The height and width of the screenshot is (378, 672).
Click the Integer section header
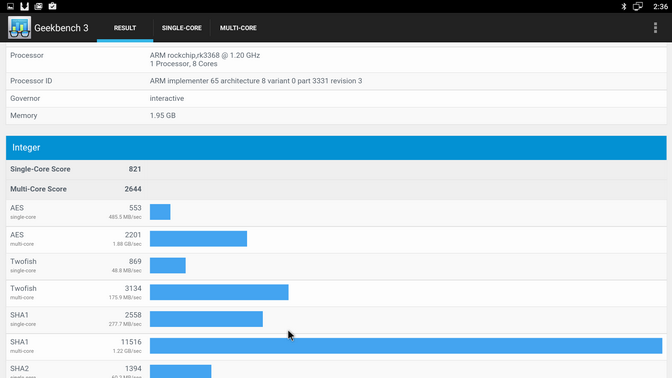(x=336, y=147)
